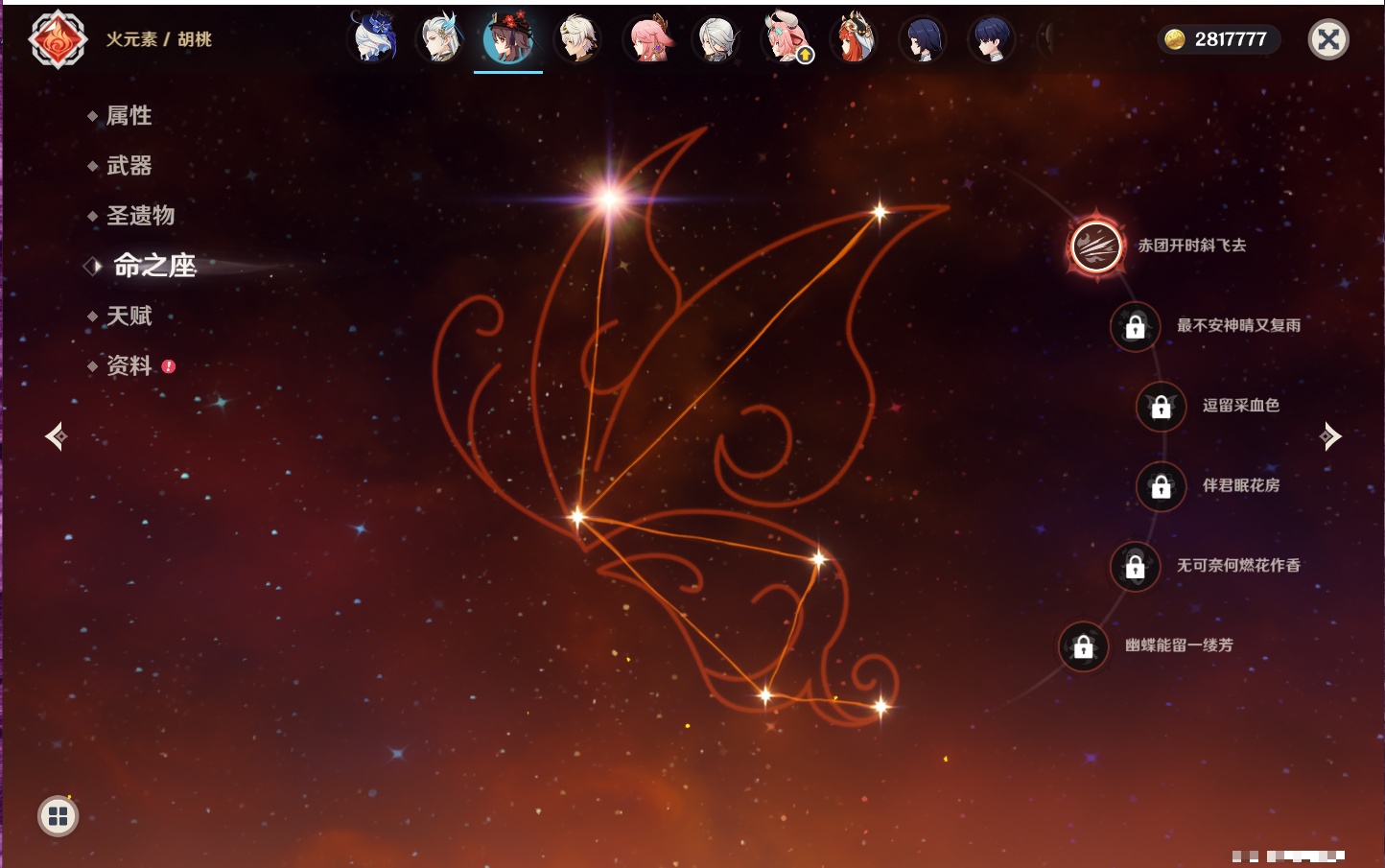Go to previous character with left arrow
Image resolution: width=1385 pixels, height=868 pixels.
[x=56, y=436]
